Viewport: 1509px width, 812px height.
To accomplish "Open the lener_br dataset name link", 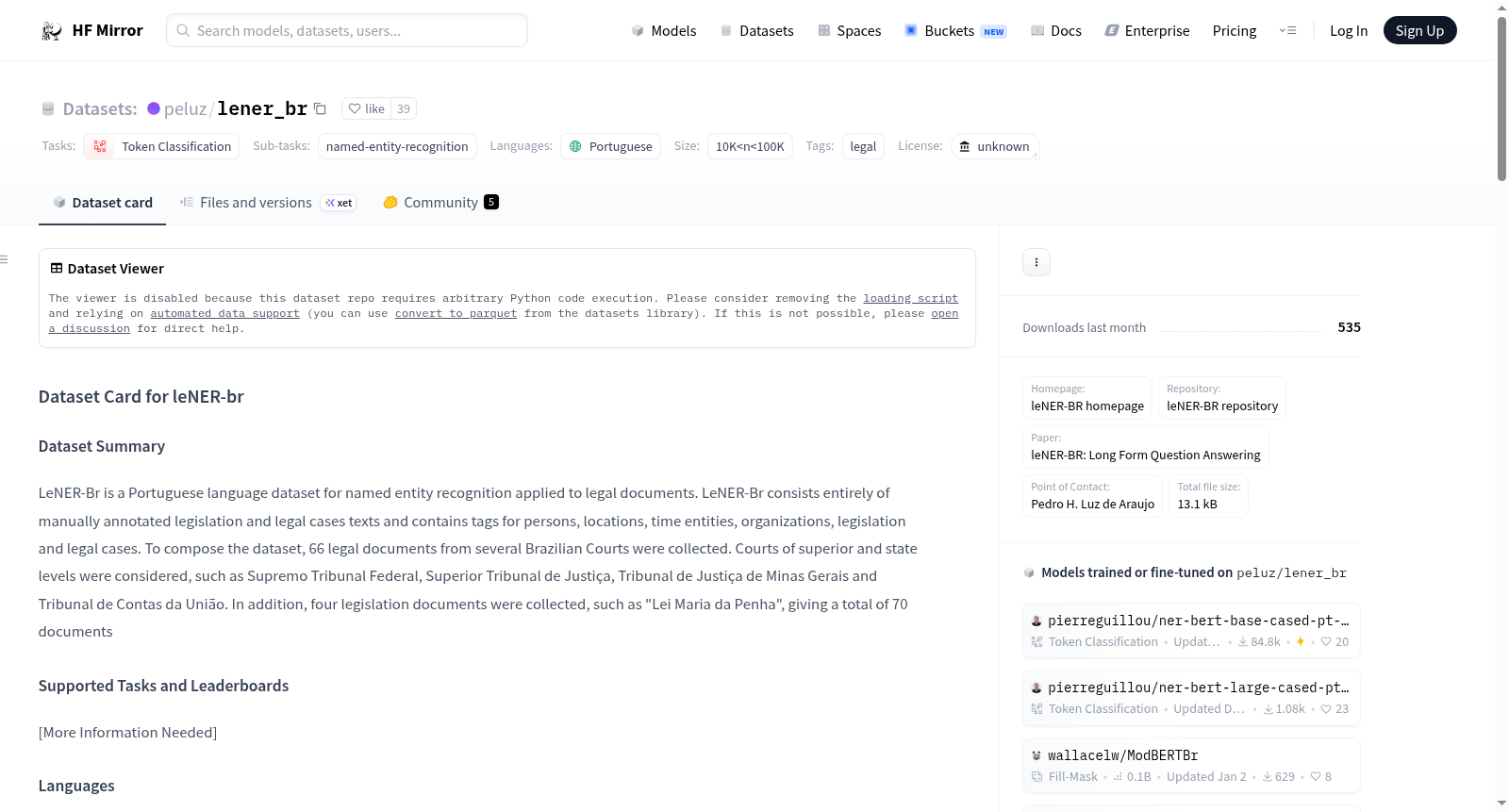I will (x=262, y=109).
